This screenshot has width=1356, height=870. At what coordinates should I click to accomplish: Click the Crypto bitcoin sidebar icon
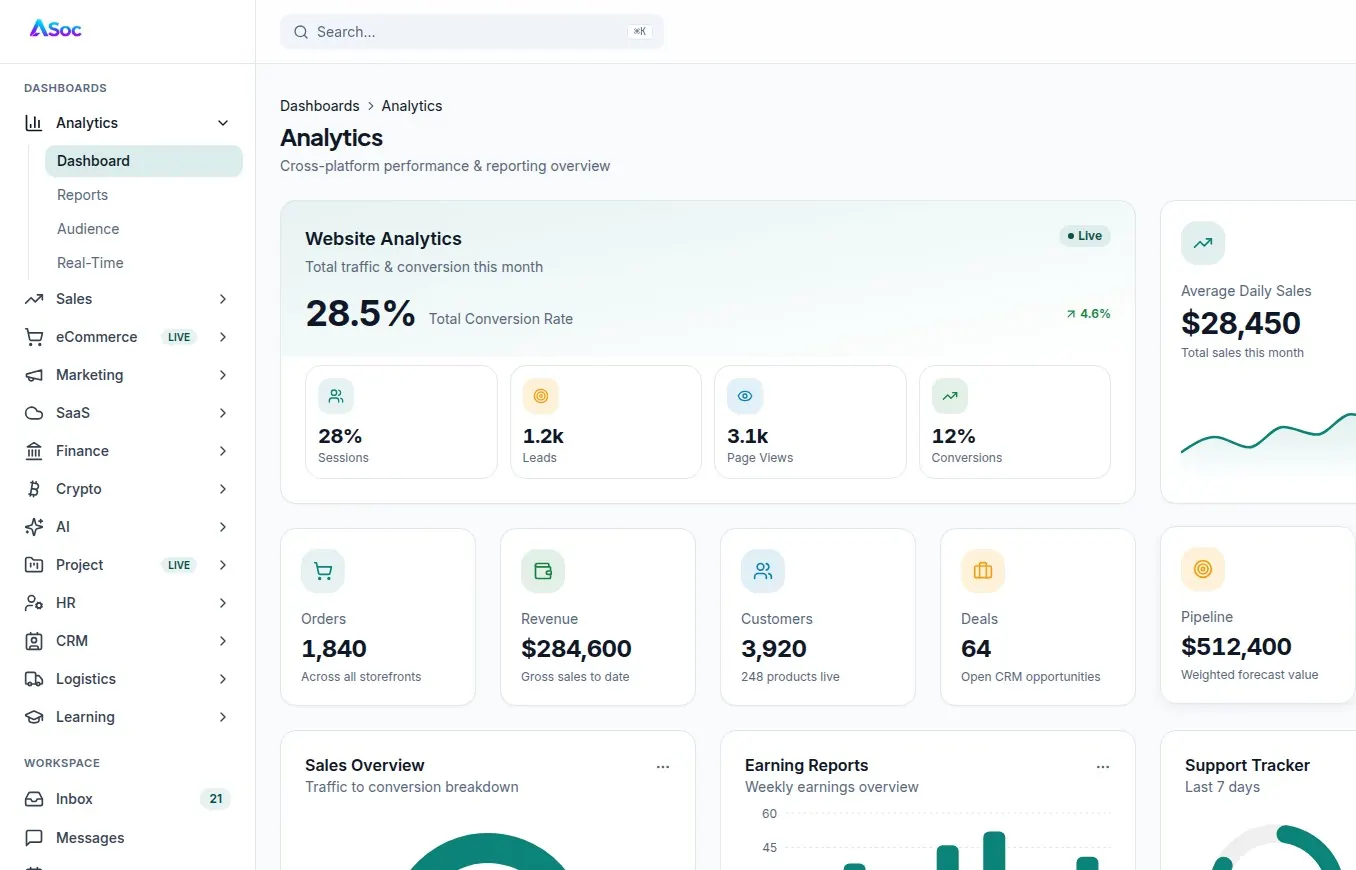[x=34, y=489]
